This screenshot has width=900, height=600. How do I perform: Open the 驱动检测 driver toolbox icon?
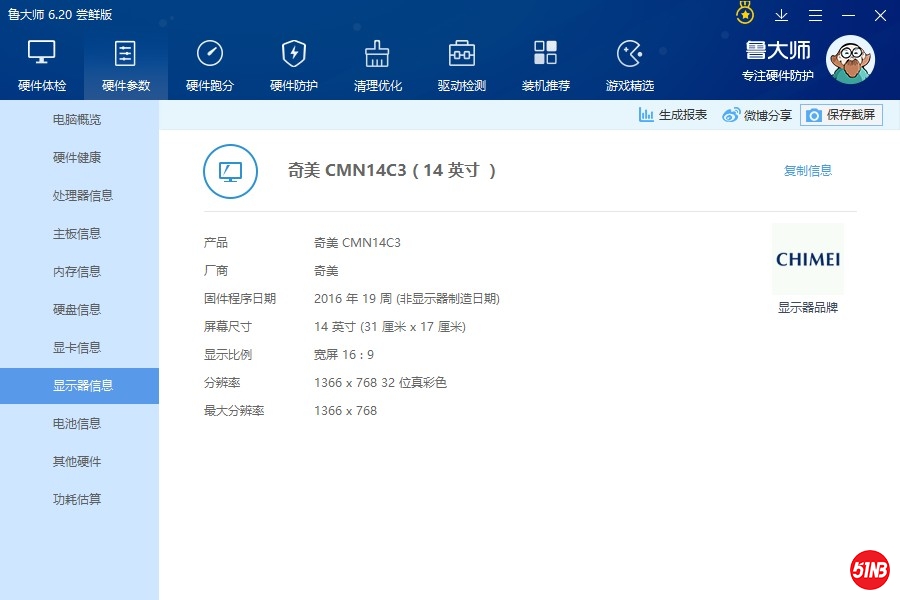(461, 54)
